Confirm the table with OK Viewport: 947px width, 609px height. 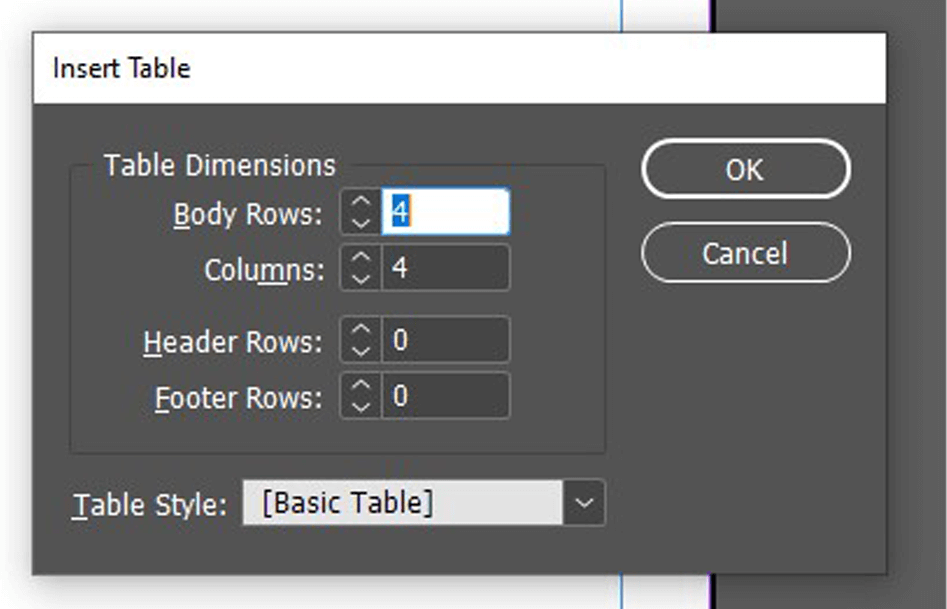coord(746,169)
